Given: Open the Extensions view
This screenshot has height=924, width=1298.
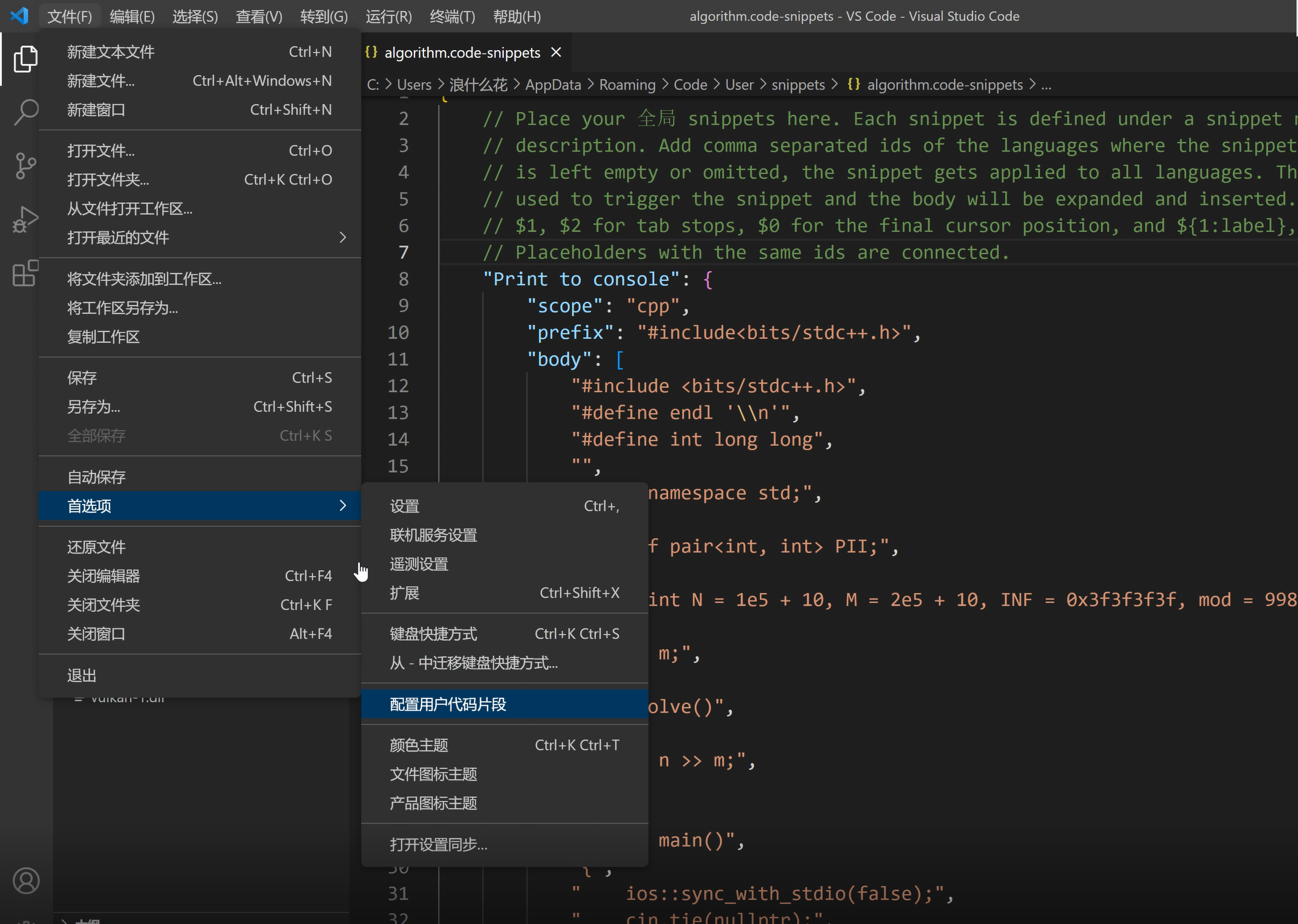Looking at the screenshot, I should (x=25, y=273).
